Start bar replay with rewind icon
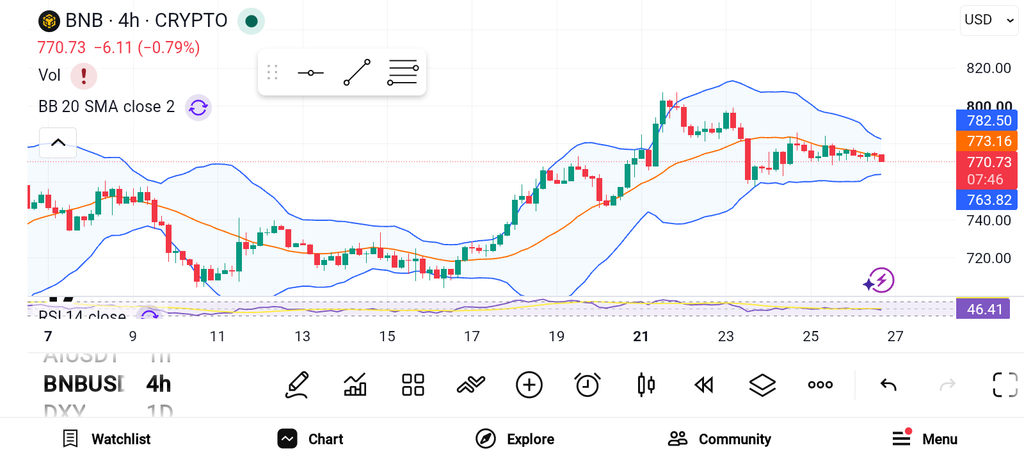The height and width of the screenshot is (461, 1024). pos(703,385)
